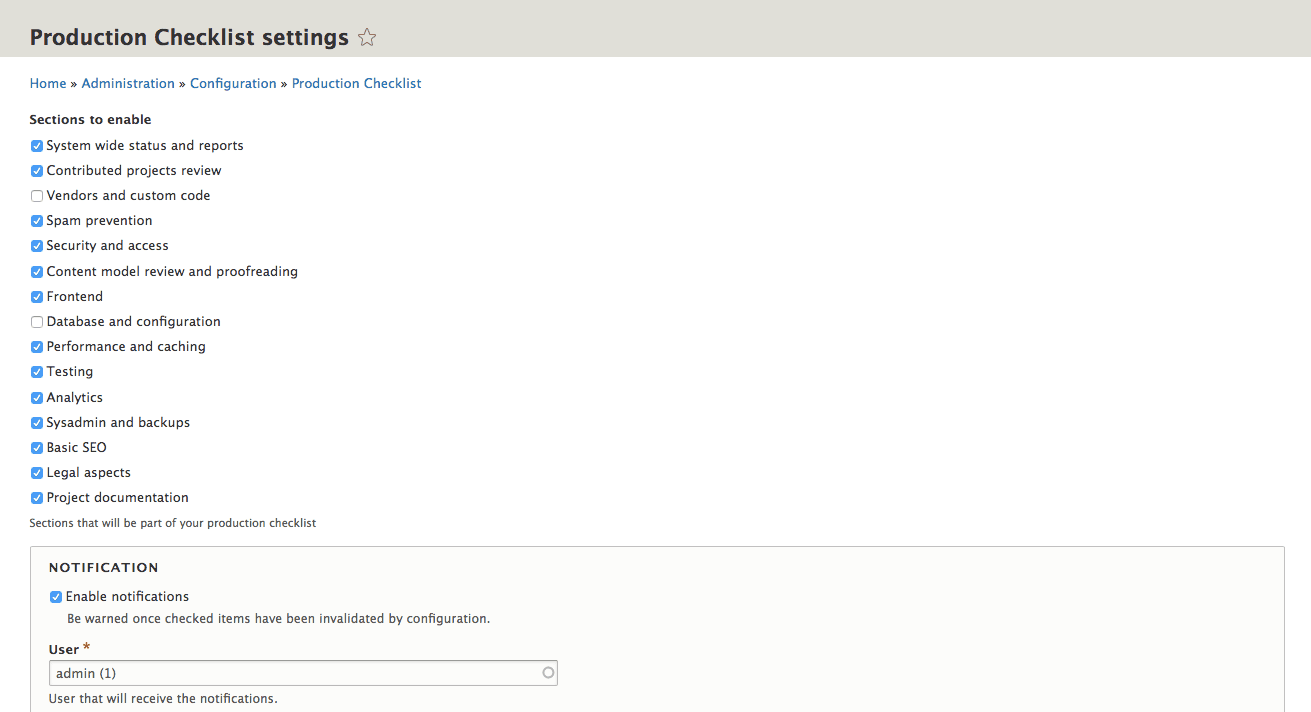Uncheck Contributed projects review
Viewport: 1311px width, 712px height.
coord(37,171)
